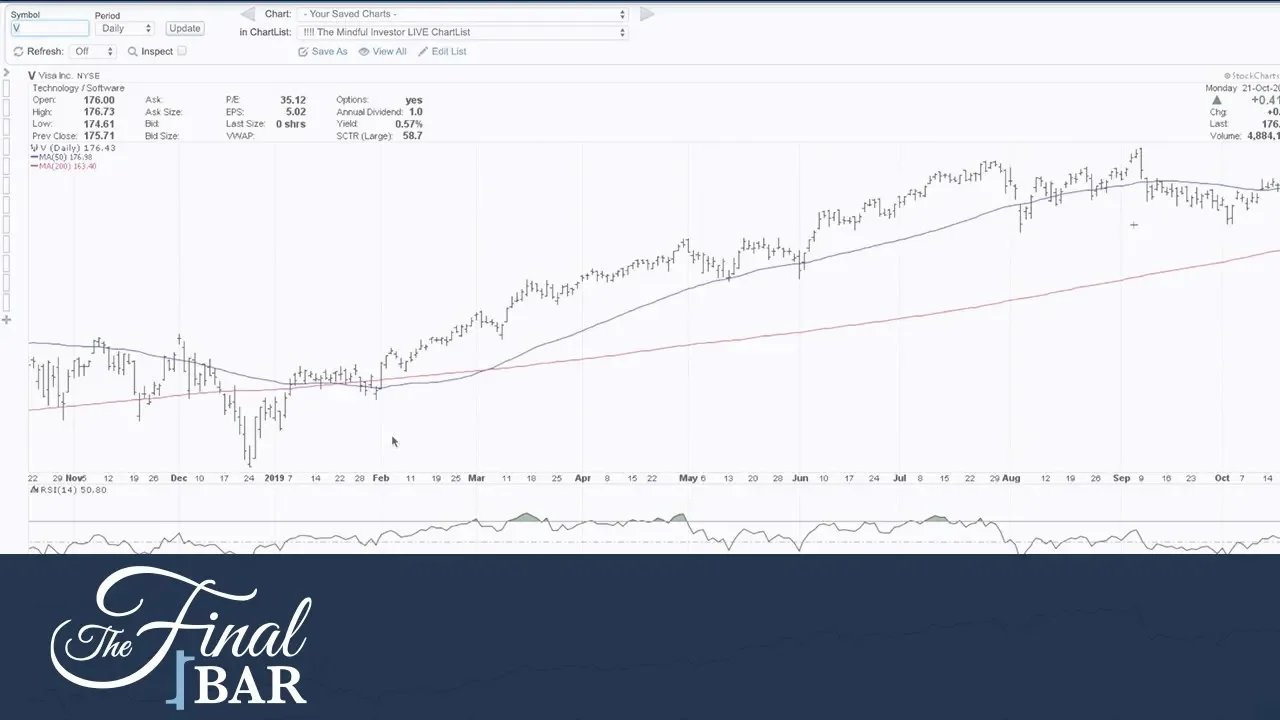Viewport: 1280px width, 720px height.
Task: Click the up arrow price change indicator
Action: click(1217, 100)
